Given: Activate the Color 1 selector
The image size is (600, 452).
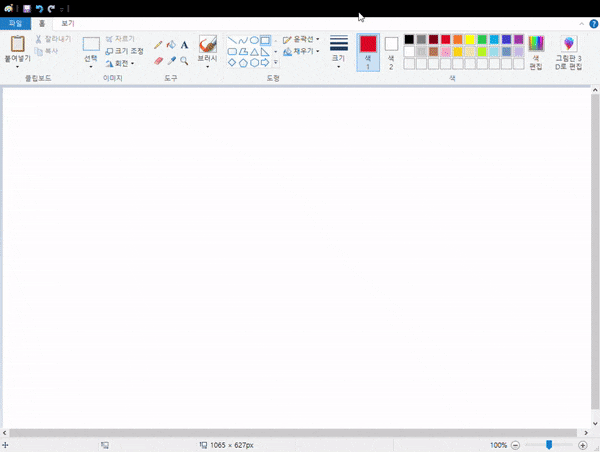Looking at the screenshot, I should [x=368, y=51].
